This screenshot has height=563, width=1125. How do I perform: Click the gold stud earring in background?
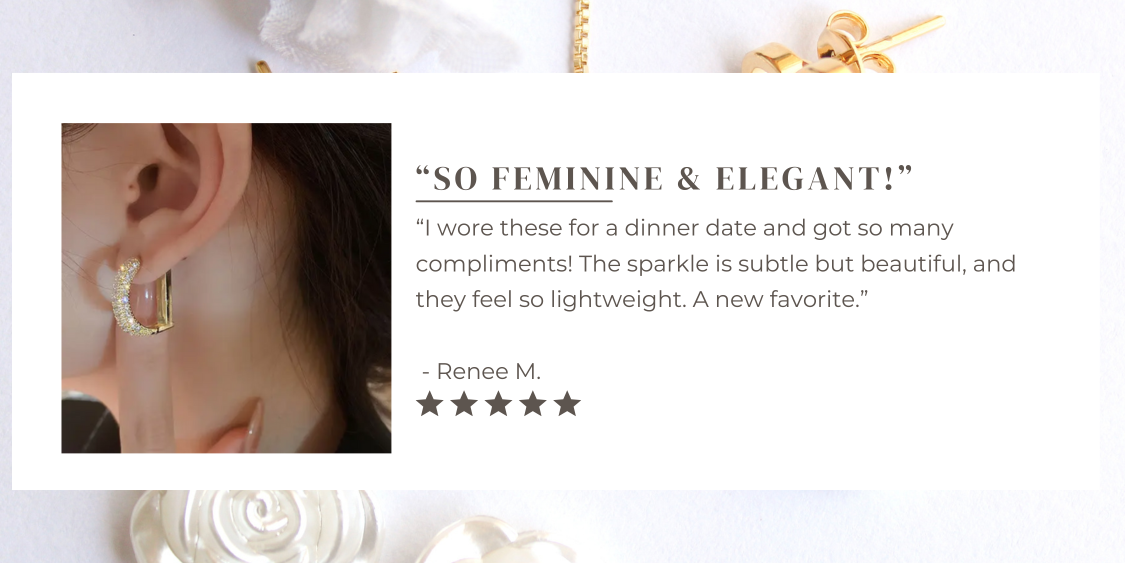(841, 43)
